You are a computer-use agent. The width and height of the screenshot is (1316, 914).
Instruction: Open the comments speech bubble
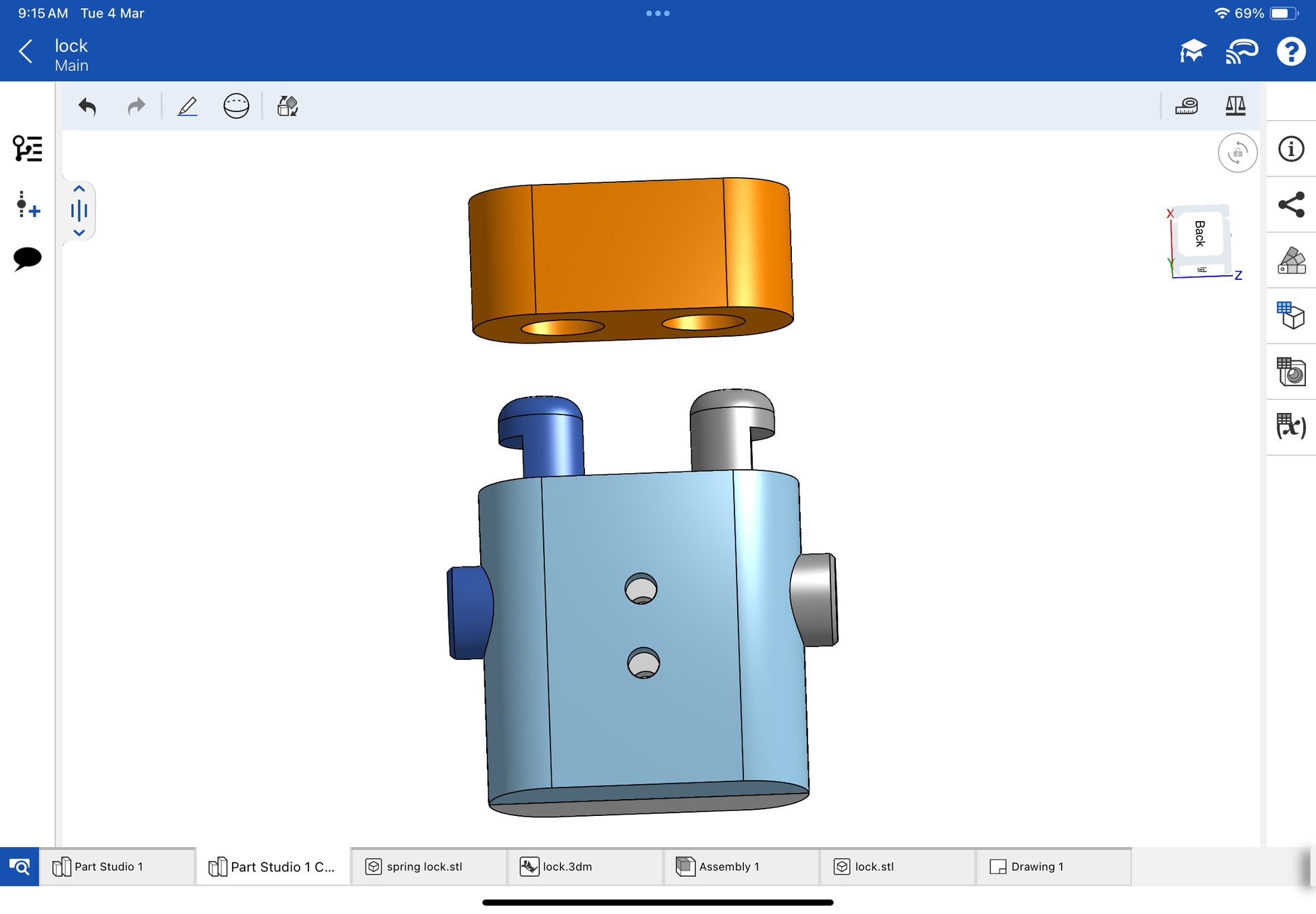click(28, 258)
